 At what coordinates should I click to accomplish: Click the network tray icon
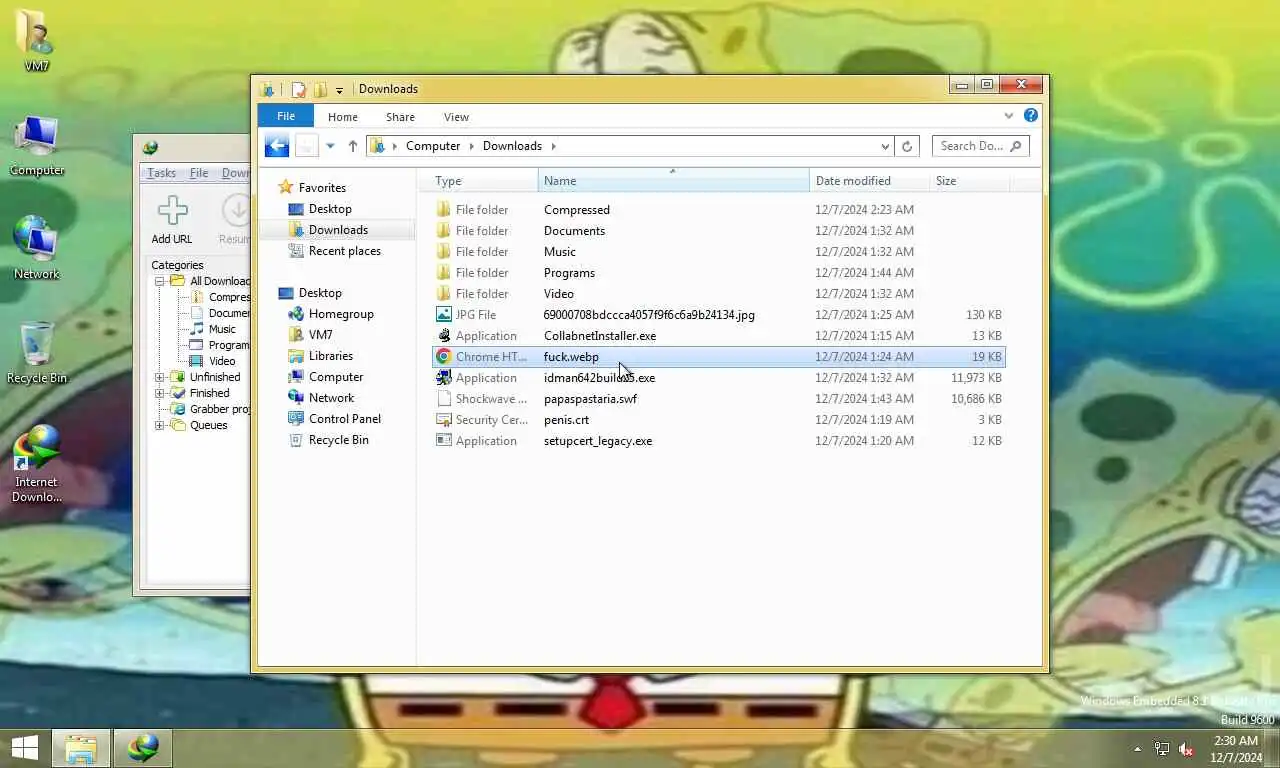(1162, 749)
